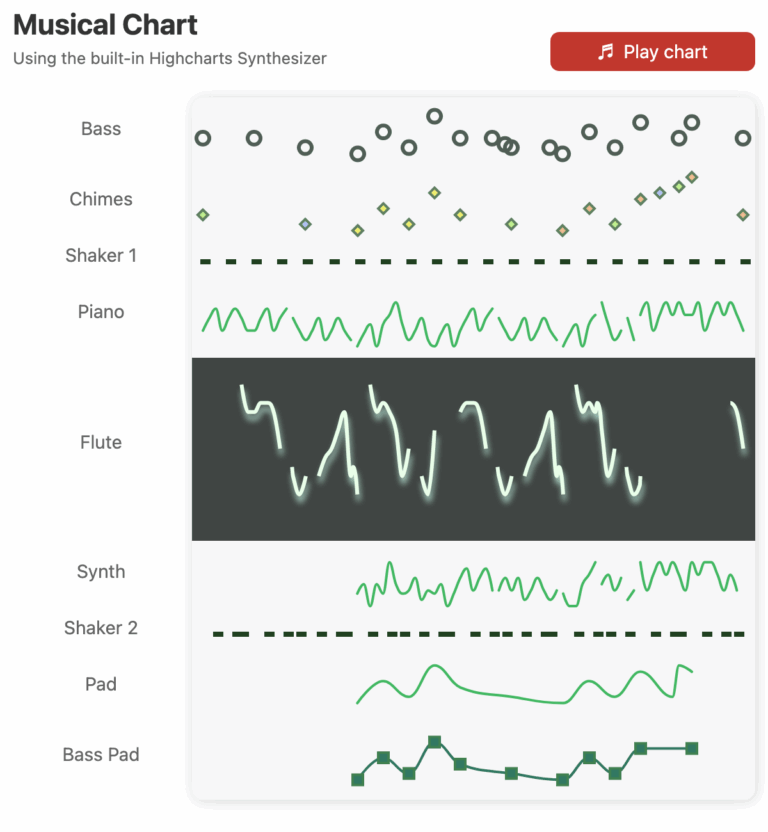The height and width of the screenshot is (832, 768).
Task: Click the Synth series label
Action: point(101,571)
